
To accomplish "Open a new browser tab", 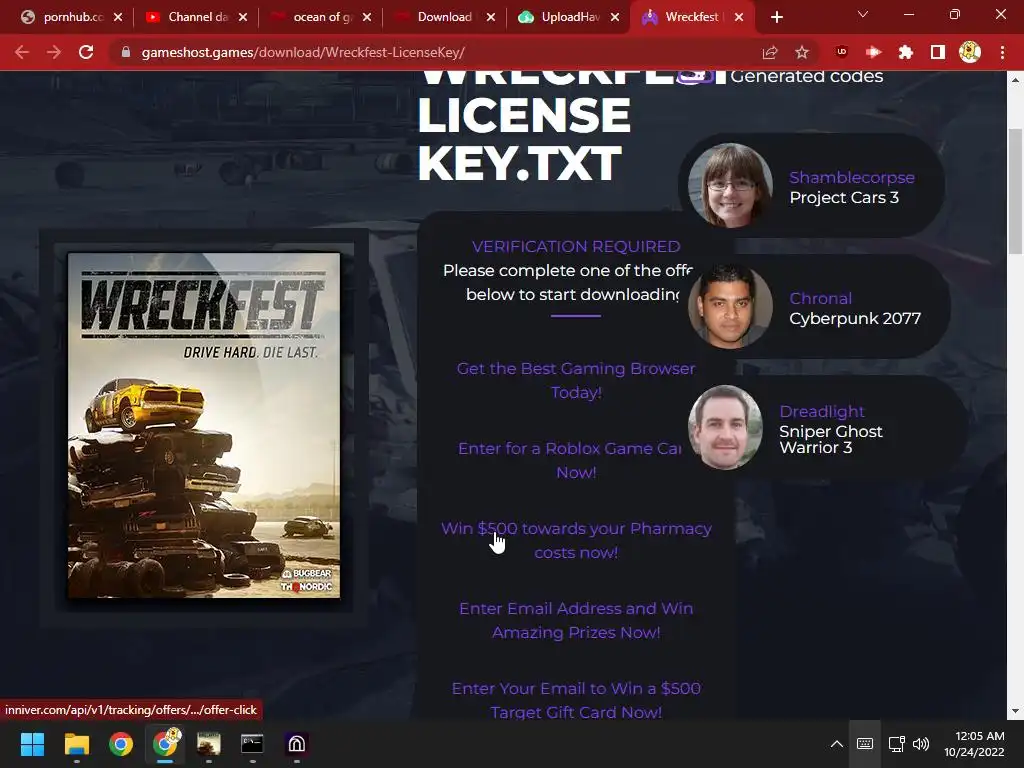I will tap(776, 18).
